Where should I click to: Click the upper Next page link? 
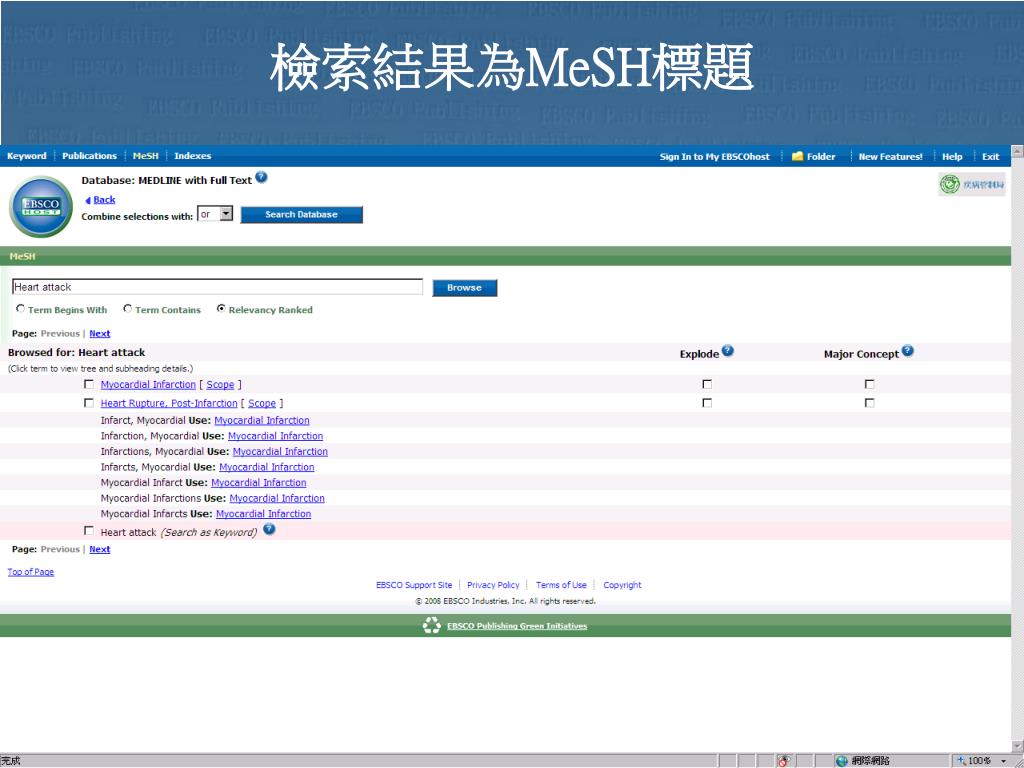click(100, 334)
